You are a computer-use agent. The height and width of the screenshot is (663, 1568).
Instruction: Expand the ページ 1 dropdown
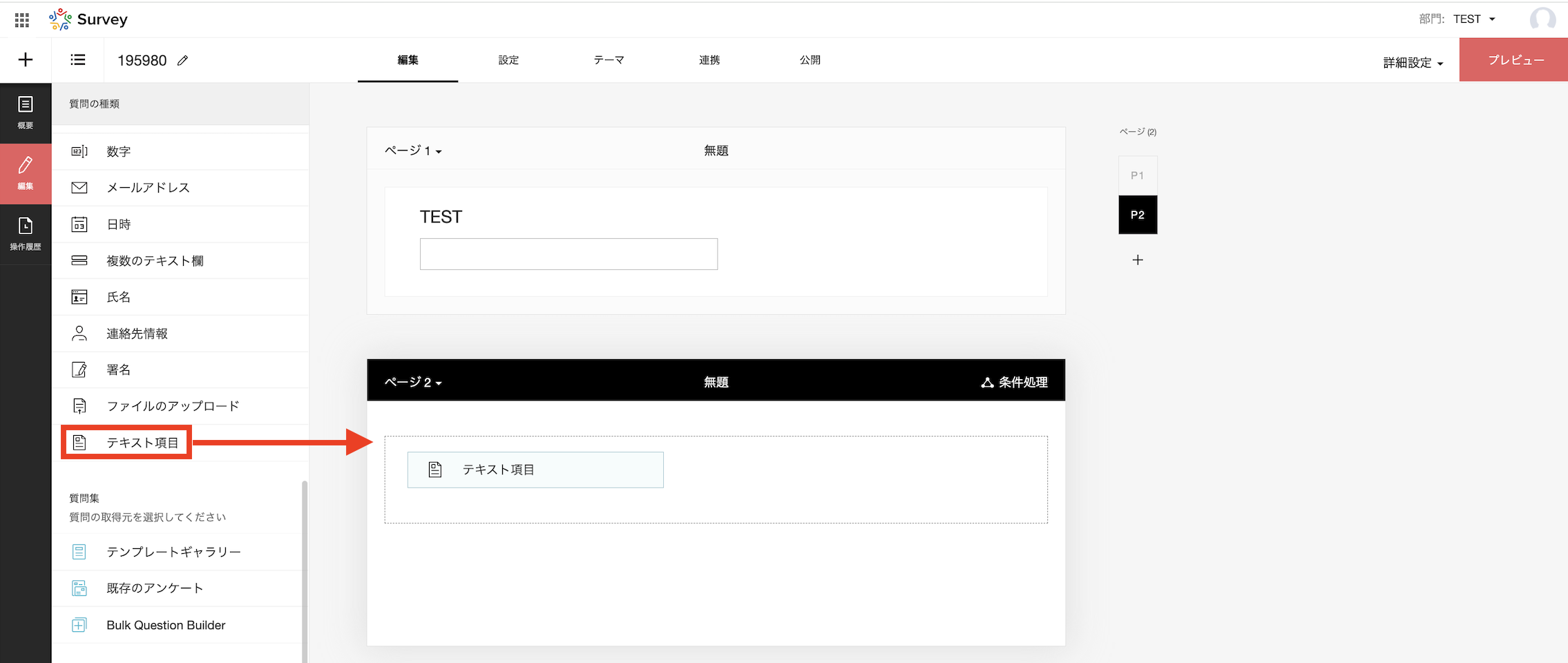pyautogui.click(x=413, y=151)
